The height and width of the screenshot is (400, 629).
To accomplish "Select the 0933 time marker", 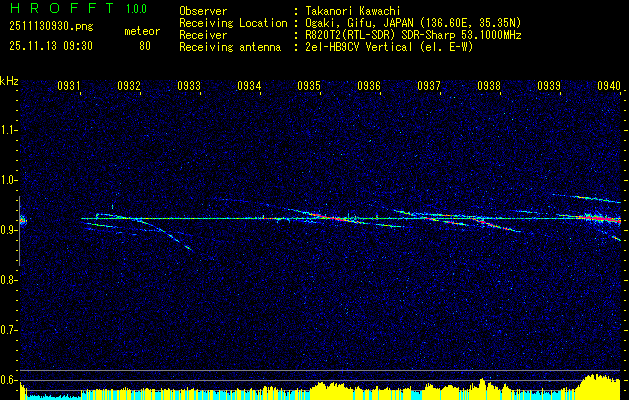I will [189, 85].
